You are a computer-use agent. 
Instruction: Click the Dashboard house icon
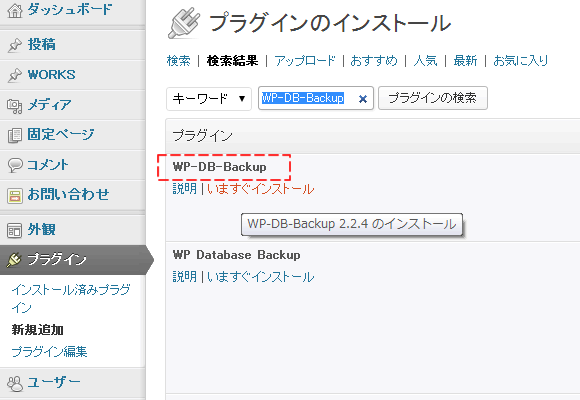(15, 10)
